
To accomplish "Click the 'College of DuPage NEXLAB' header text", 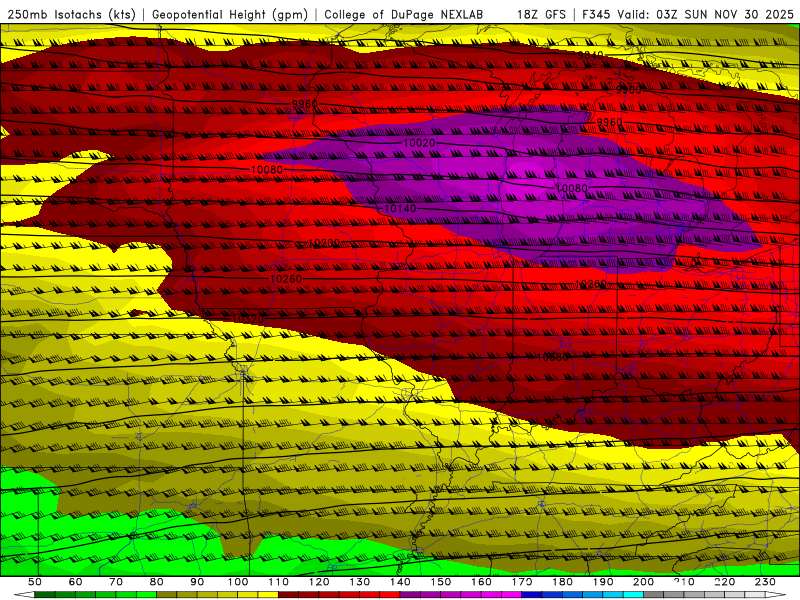I will click(404, 14).
